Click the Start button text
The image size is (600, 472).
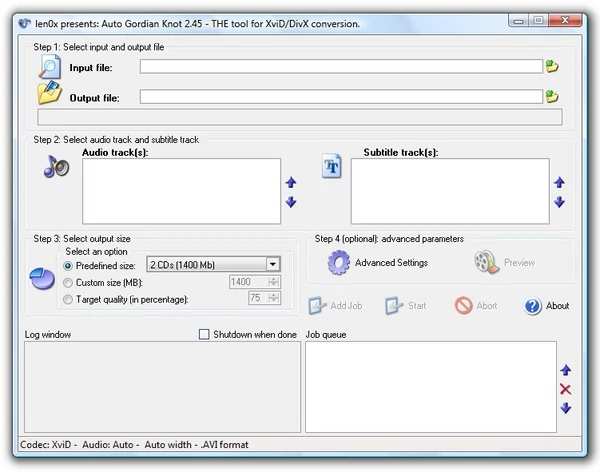417,305
